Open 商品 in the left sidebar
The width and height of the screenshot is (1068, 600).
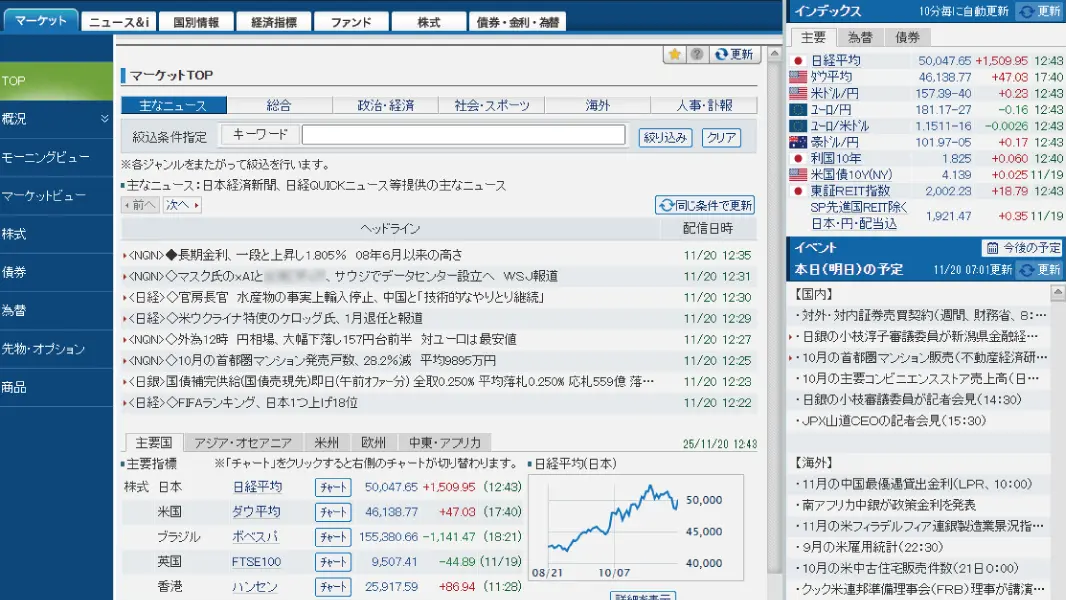(x=56, y=388)
